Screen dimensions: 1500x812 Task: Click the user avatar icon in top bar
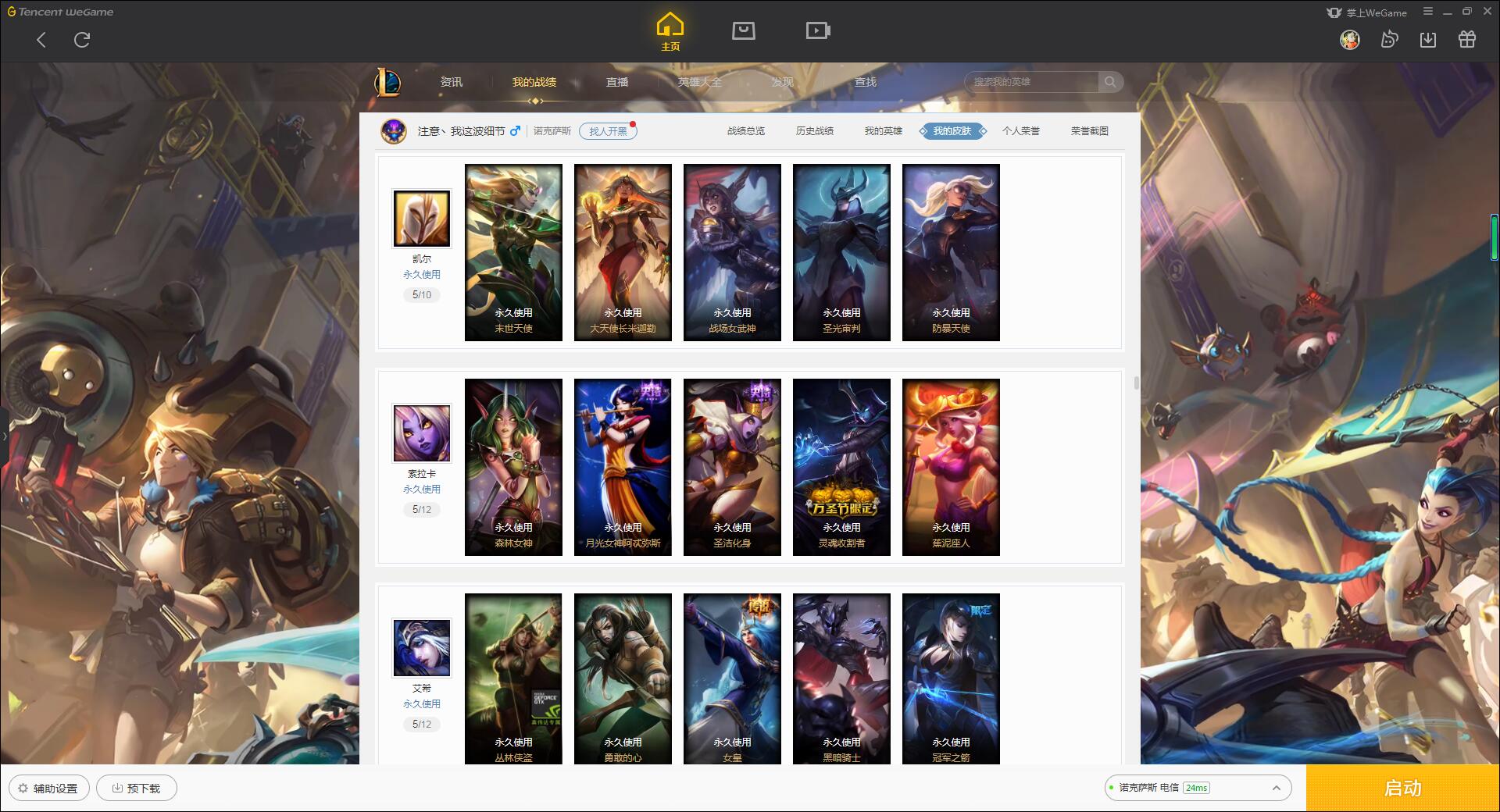pyautogui.click(x=1350, y=40)
